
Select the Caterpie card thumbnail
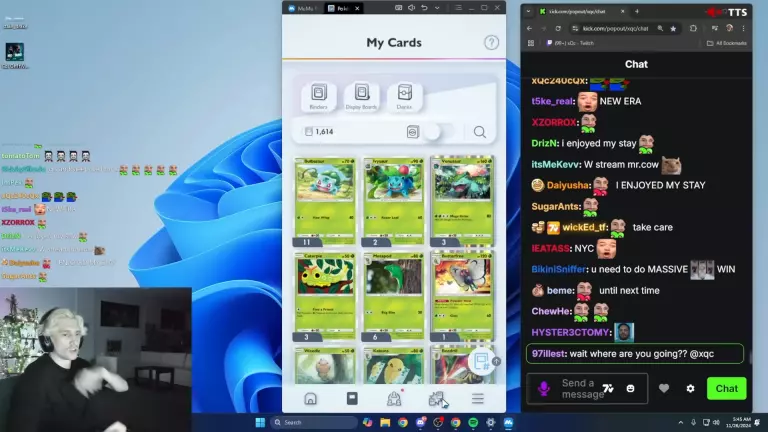(325, 296)
